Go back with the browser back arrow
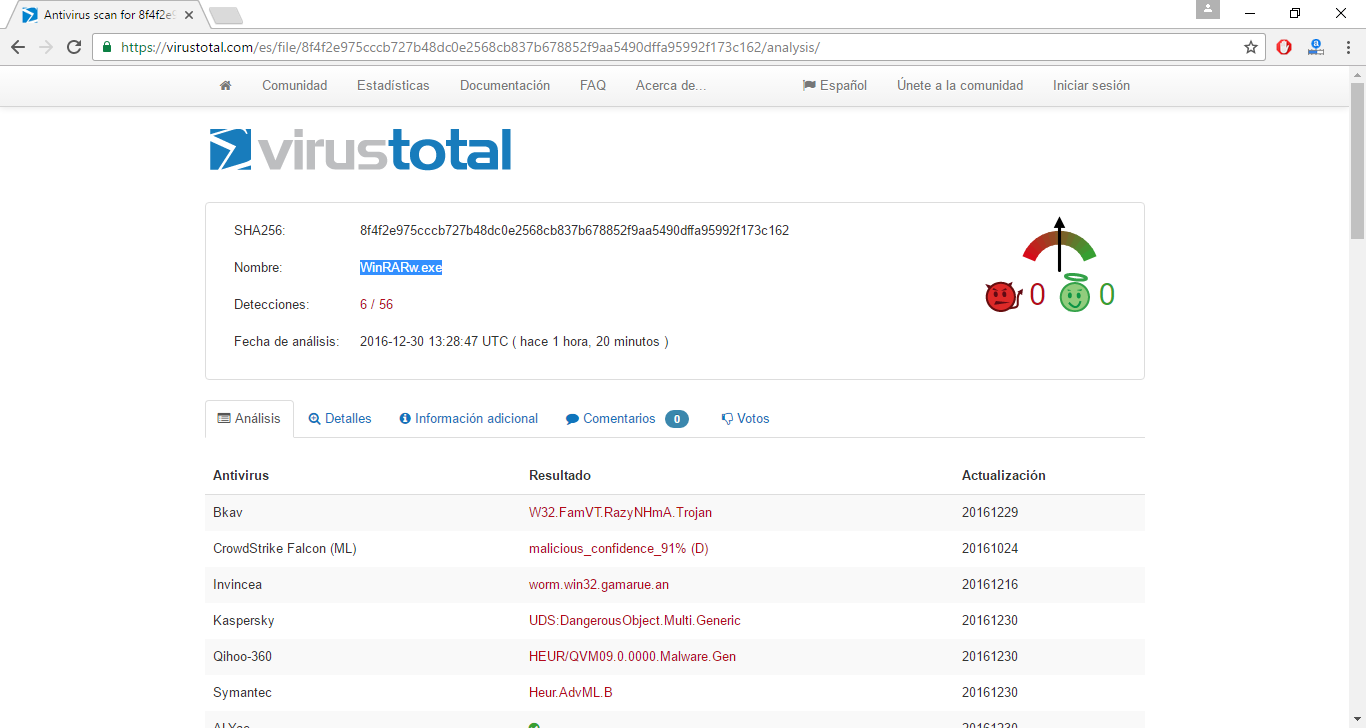 [18, 47]
